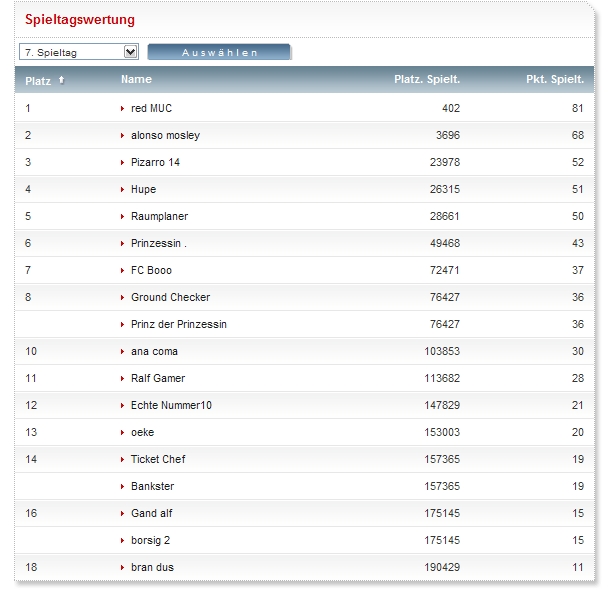
Task: Click the Echte Nummer10 player name
Action: pyautogui.click(x=171, y=405)
